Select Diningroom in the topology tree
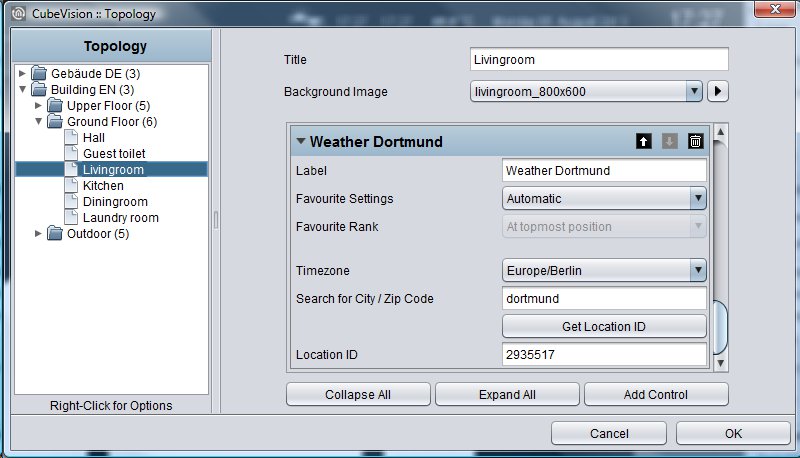This screenshot has height=458, width=800. (x=115, y=201)
